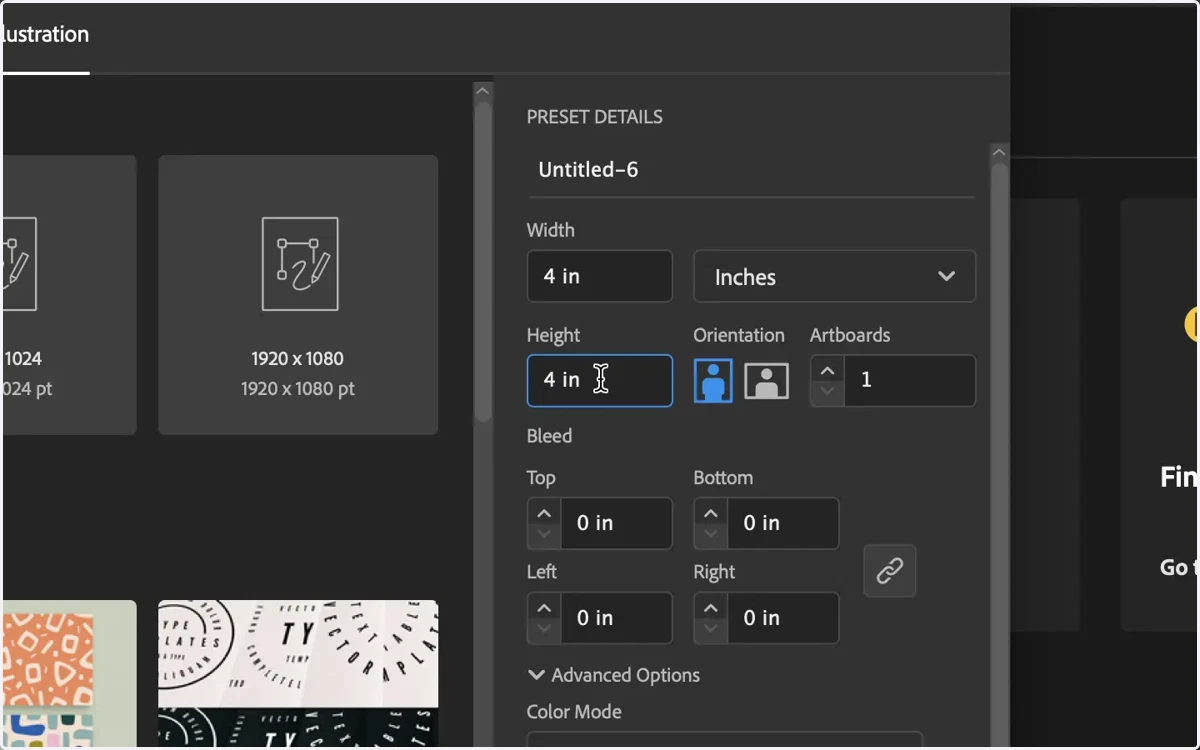
Task: Select landscape orientation icon
Action: click(766, 381)
